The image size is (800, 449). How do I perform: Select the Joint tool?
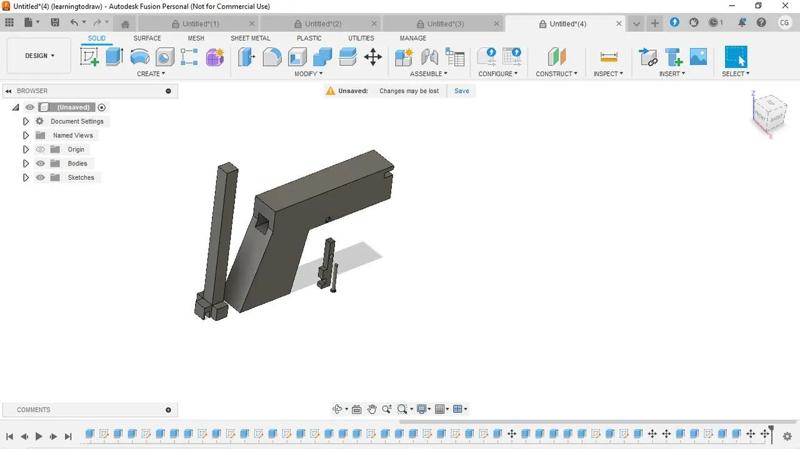[430, 57]
